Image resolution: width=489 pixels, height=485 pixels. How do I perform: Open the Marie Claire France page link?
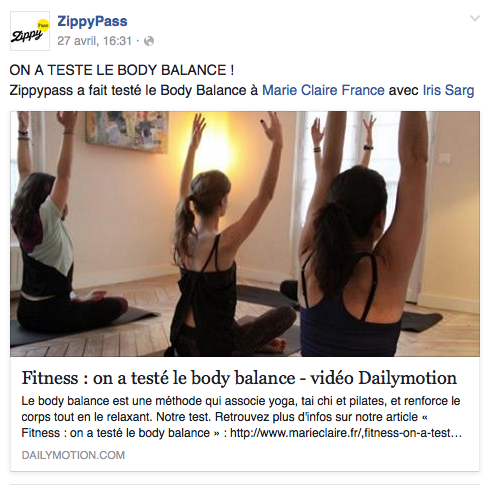323,90
